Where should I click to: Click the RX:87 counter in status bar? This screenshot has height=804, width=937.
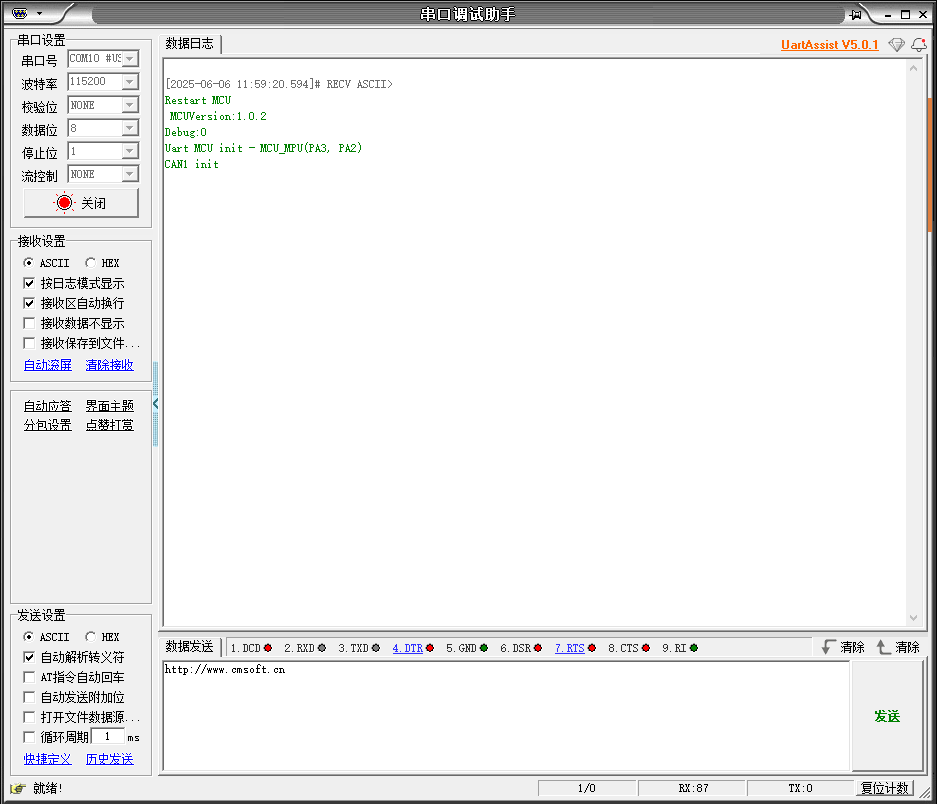click(x=693, y=788)
